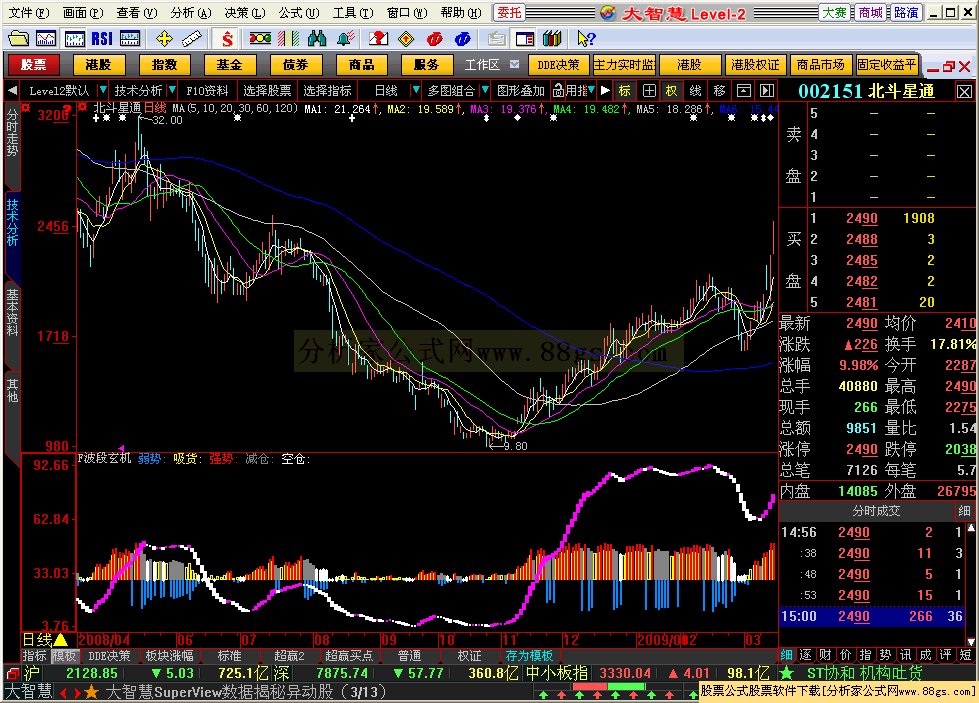Viewport: 979px width, 703px height.
Task: Switch the bottom panel to 模板 mode
Action: click(64, 656)
